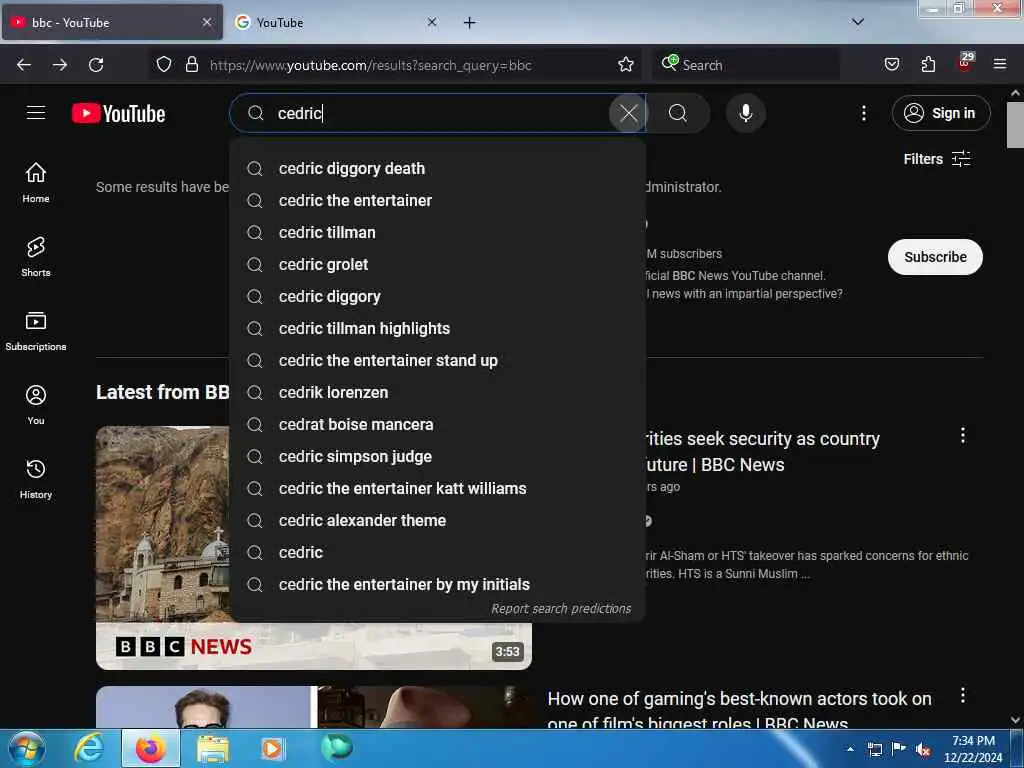Select suggestion 'cedric grolet'

(438, 264)
